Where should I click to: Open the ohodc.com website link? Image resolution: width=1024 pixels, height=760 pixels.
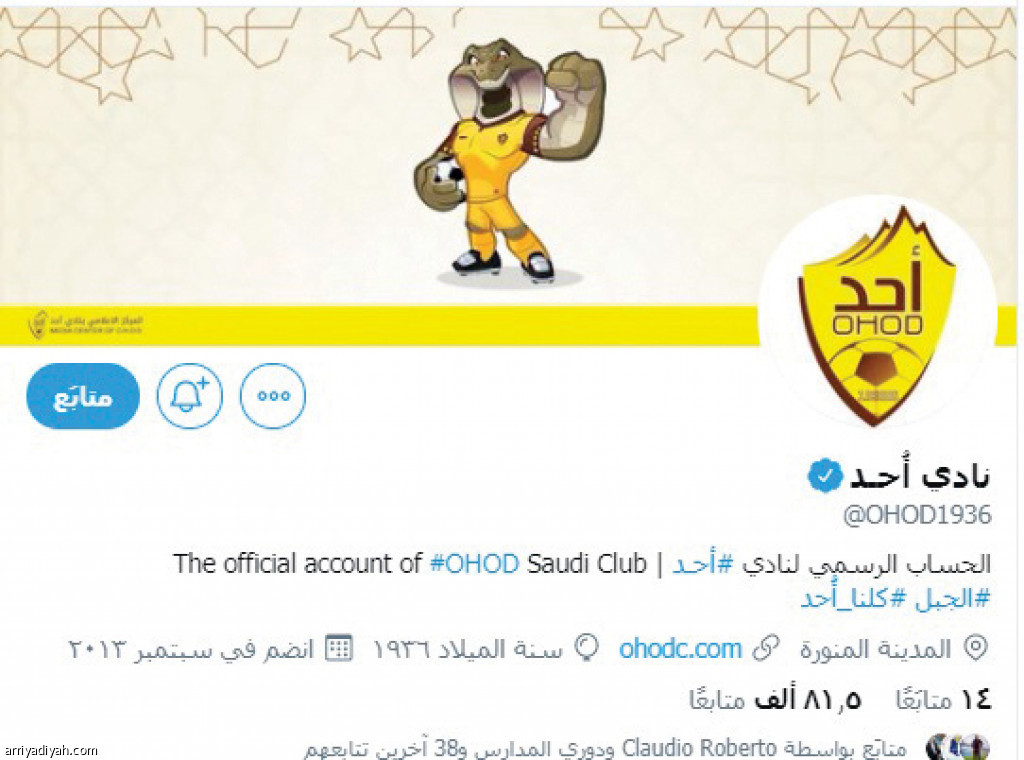680,649
